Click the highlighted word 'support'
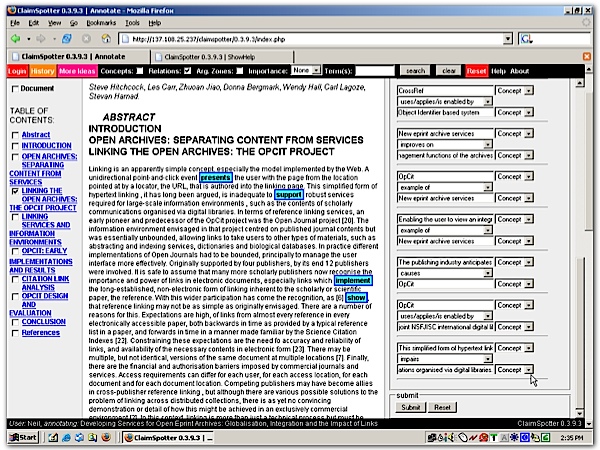The width and height of the screenshot is (600, 450). (289, 195)
